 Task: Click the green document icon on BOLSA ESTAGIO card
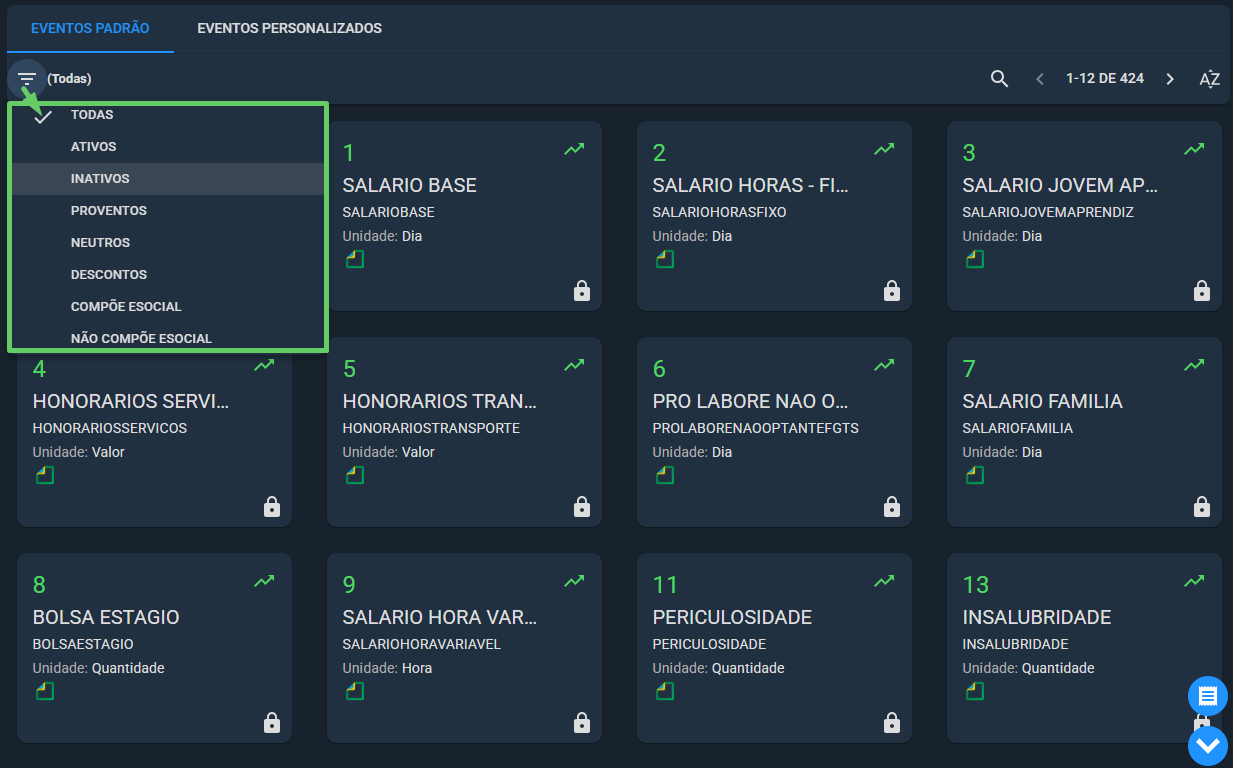tap(44, 691)
